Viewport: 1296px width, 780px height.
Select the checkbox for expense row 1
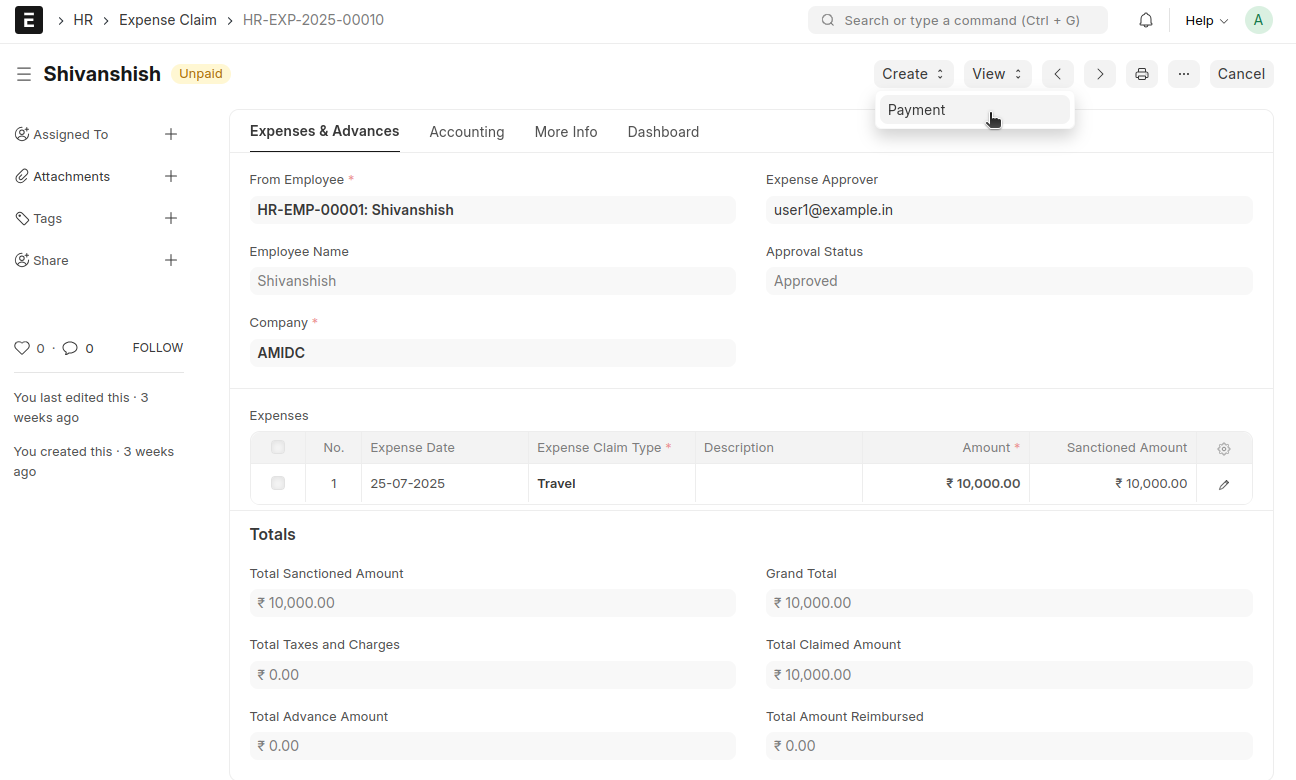(x=278, y=484)
